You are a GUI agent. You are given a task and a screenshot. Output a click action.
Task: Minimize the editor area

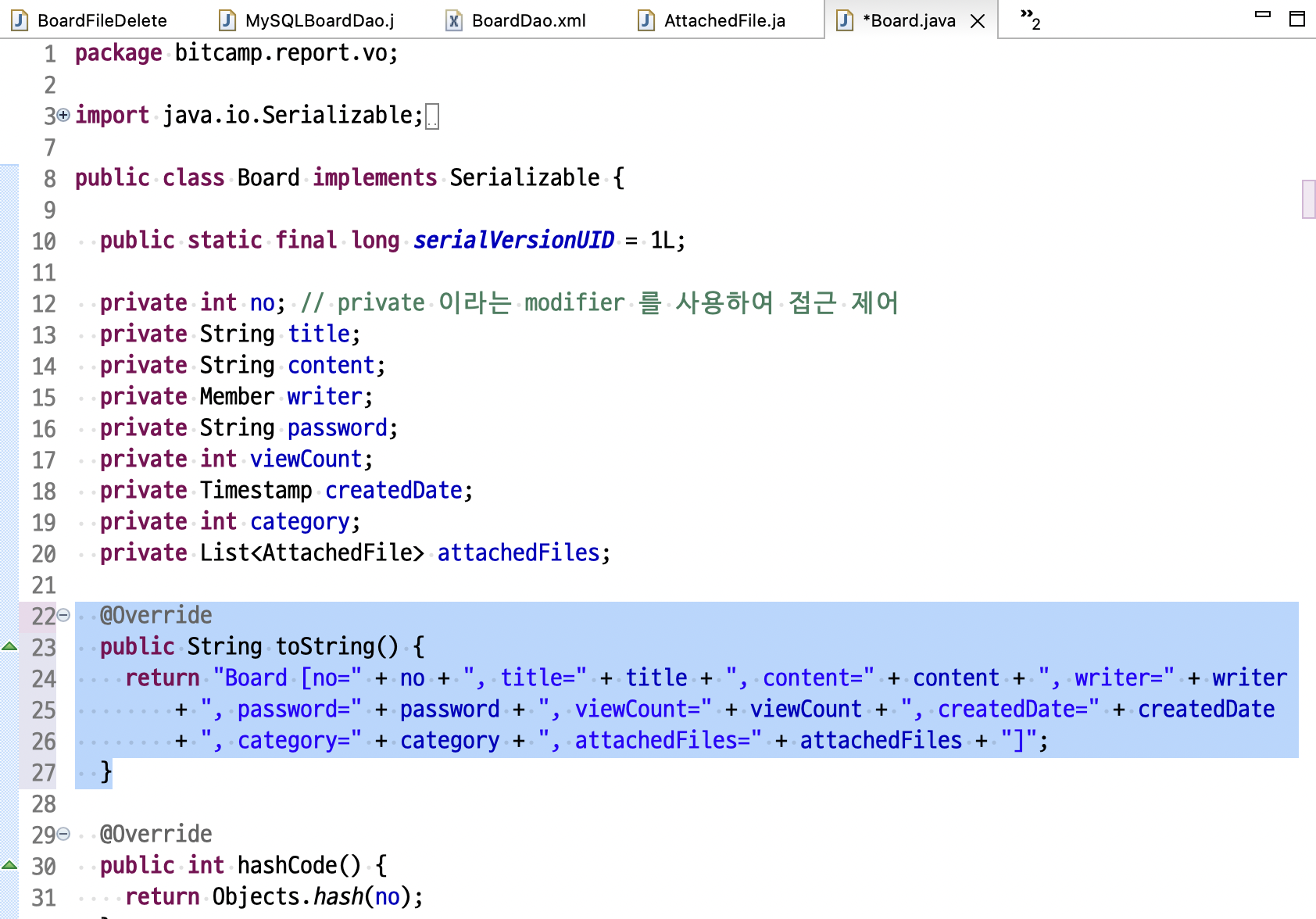[1263, 14]
